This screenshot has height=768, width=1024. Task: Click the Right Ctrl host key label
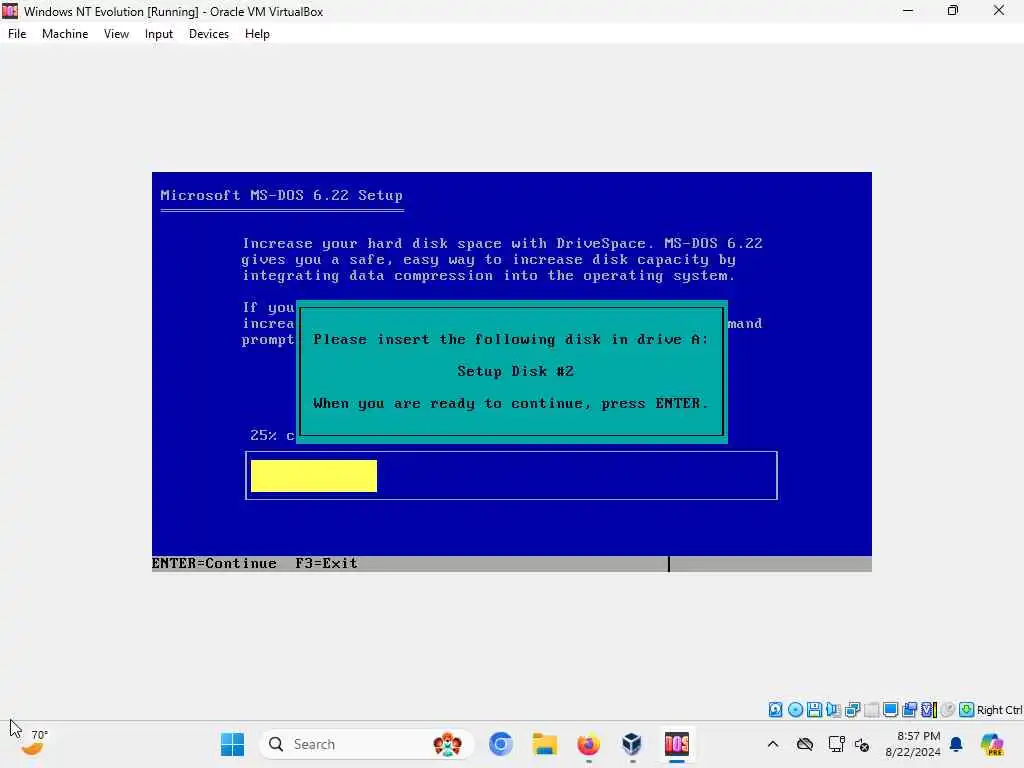(x=999, y=710)
